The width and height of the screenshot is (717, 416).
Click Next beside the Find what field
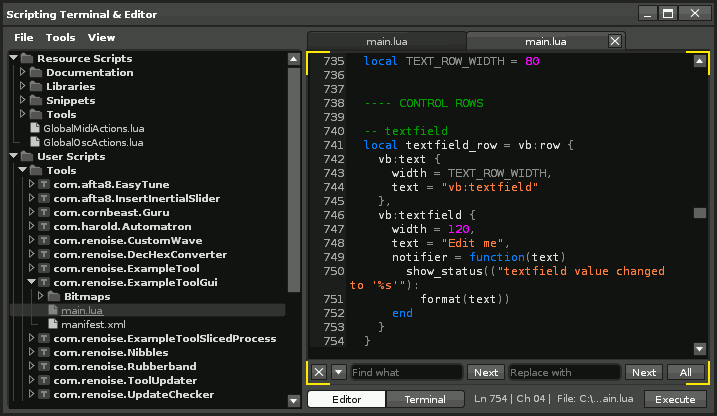point(486,373)
